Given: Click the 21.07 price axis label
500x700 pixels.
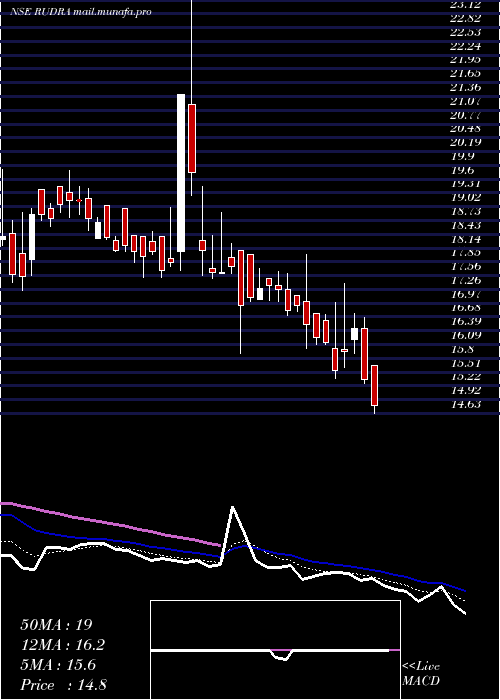Looking at the screenshot, I should (x=466, y=101).
